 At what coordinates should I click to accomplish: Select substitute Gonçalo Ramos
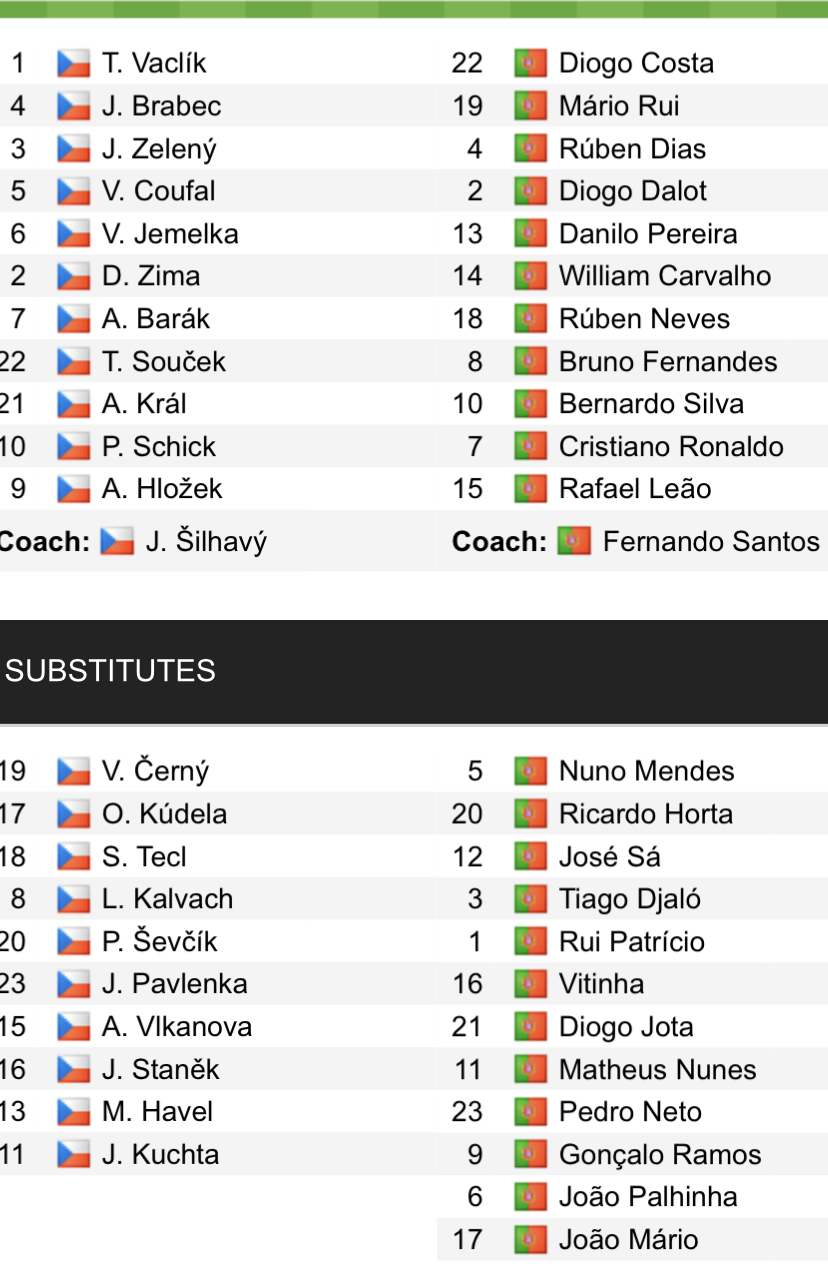click(660, 1155)
